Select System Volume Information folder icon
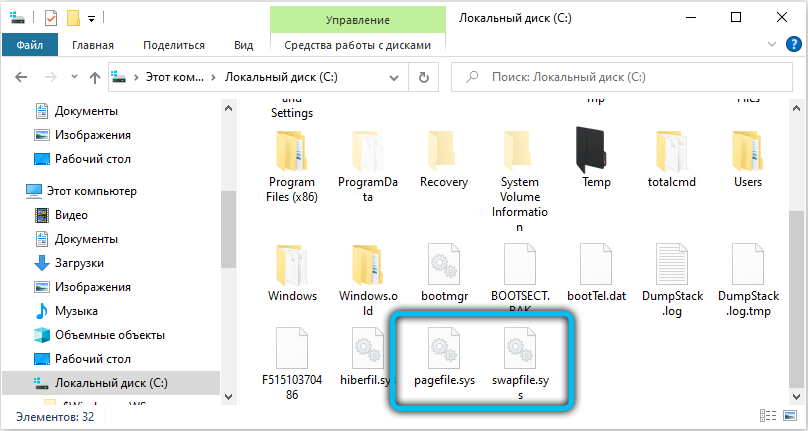The width and height of the screenshot is (808, 431). tap(519, 151)
